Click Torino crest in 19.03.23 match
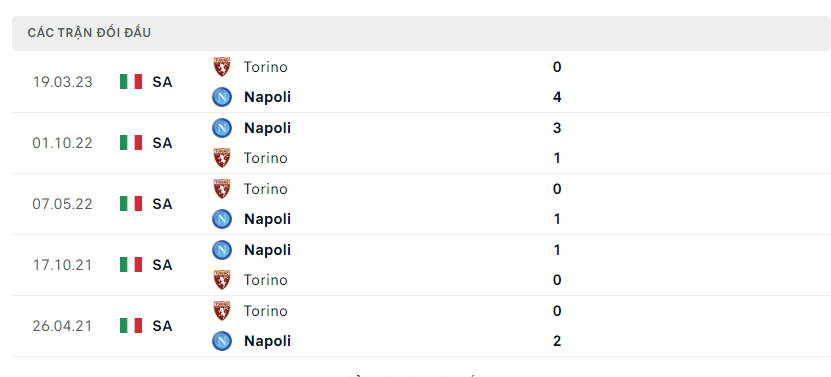 tap(222, 67)
